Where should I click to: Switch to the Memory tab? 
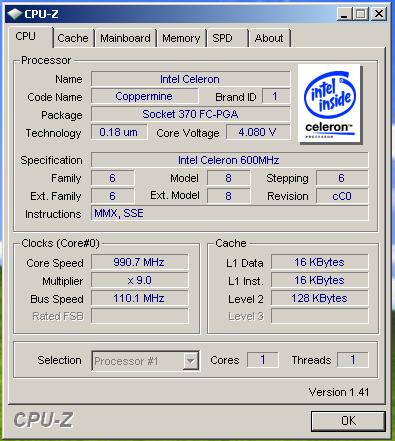coord(181,38)
